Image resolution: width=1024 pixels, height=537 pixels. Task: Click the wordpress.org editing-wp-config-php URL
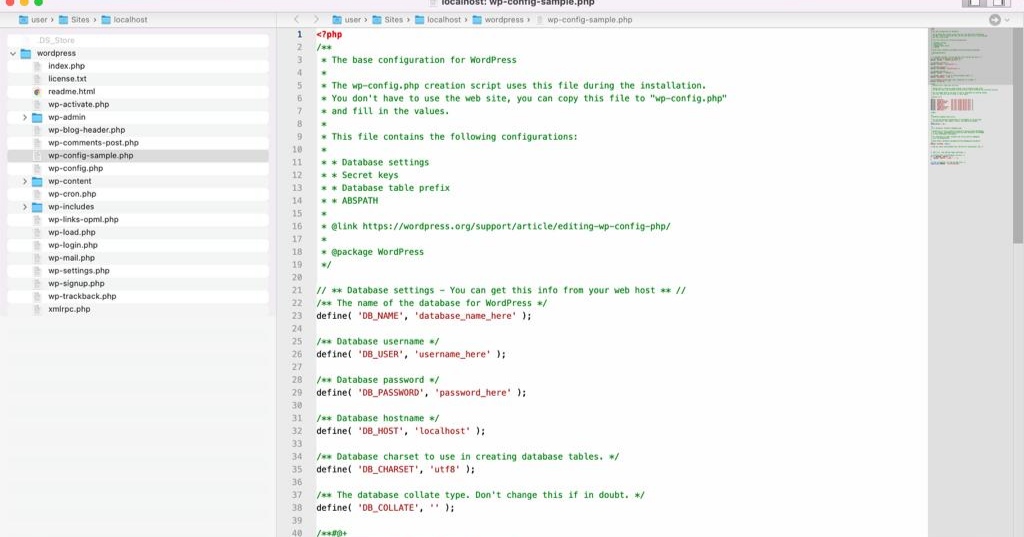point(517,226)
